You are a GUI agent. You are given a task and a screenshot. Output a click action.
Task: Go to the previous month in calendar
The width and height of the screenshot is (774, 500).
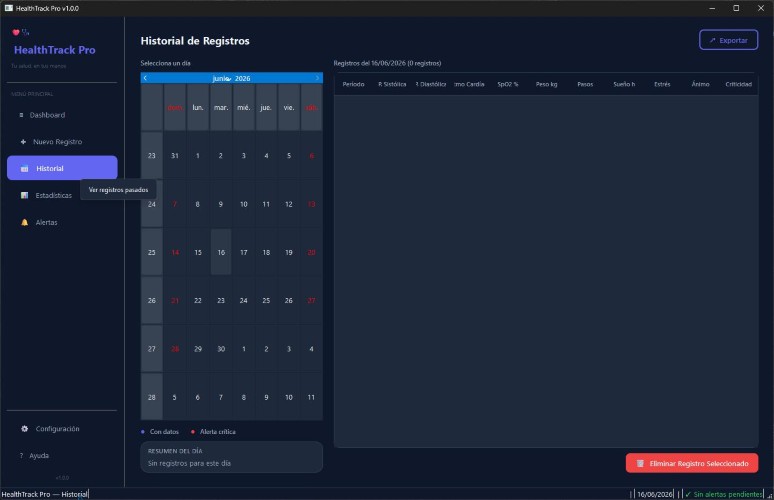coord(145,78)
